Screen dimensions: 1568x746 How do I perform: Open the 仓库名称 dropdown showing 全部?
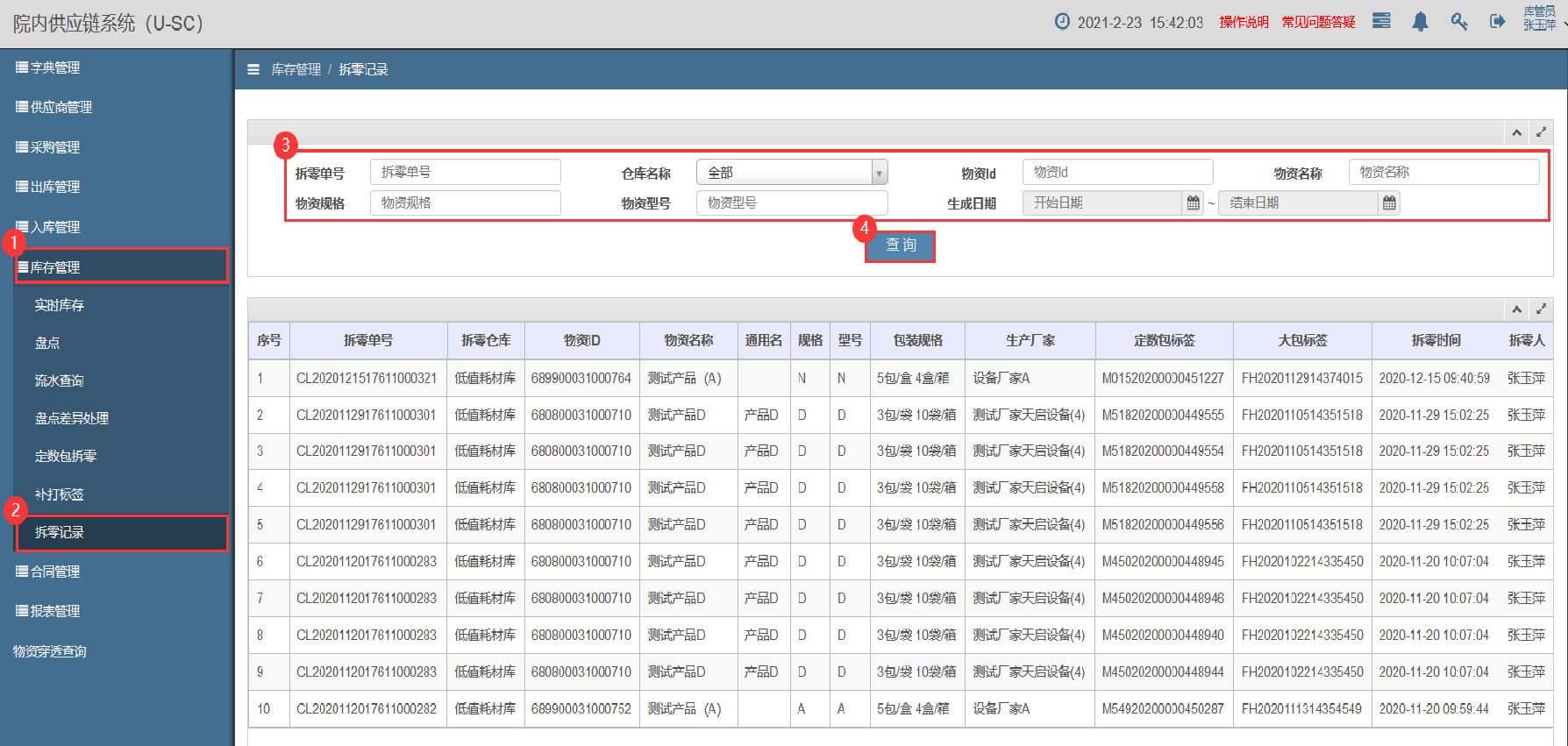coord(792,172)
